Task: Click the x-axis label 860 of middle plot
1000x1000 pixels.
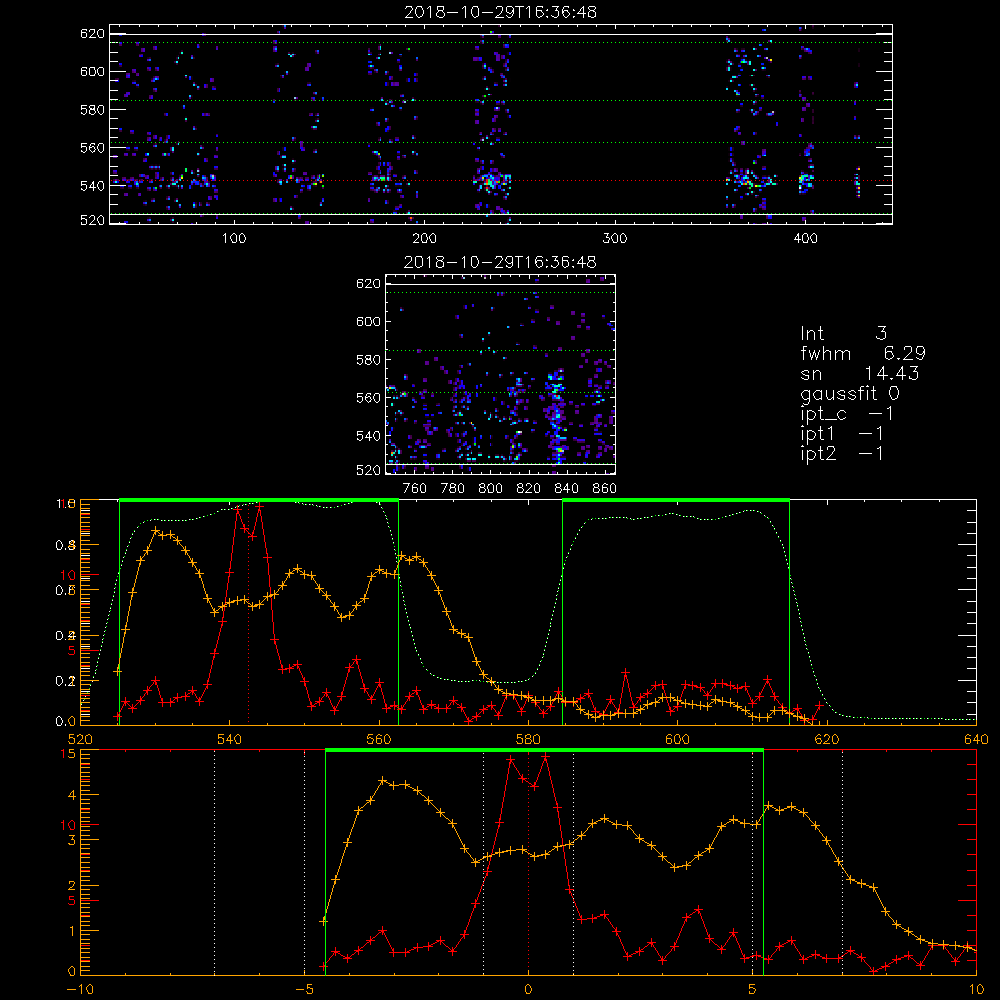Action: (604, 489)
